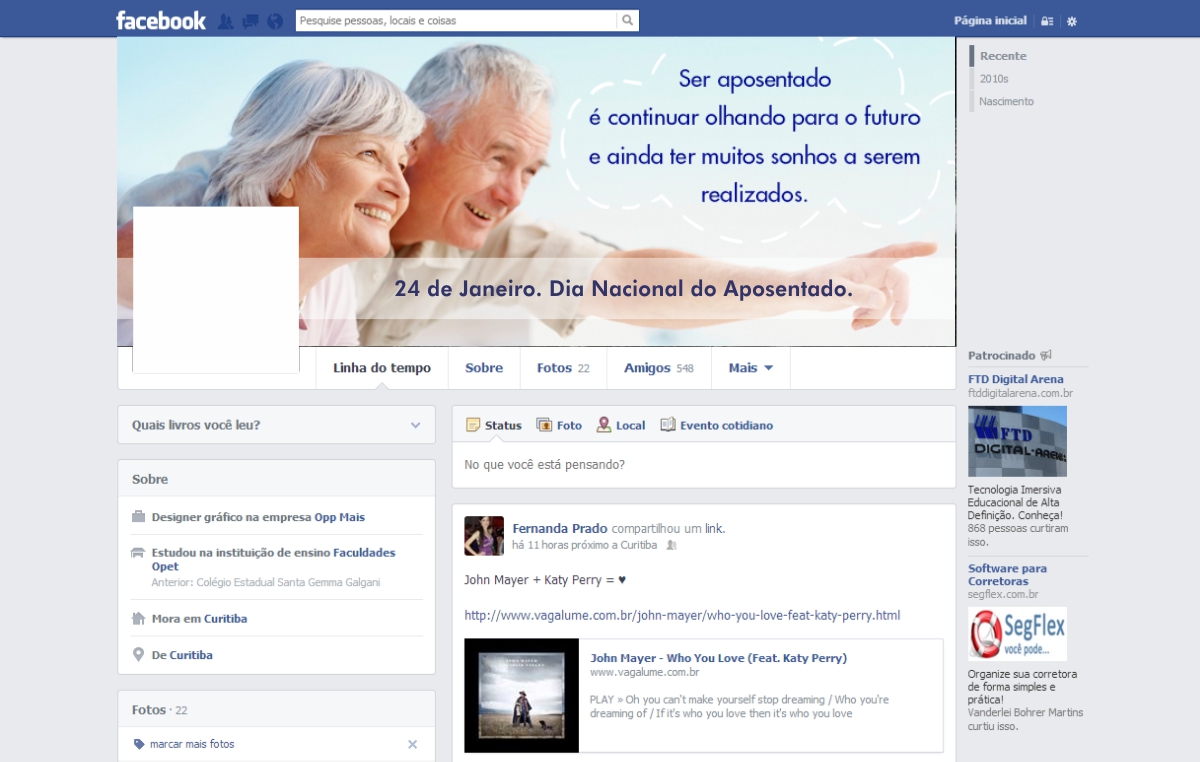This screenshot has height=762, width=1200.
Task: Click the shared 'link' word in post
Action: pyautogui.click(x=714, y=528)
